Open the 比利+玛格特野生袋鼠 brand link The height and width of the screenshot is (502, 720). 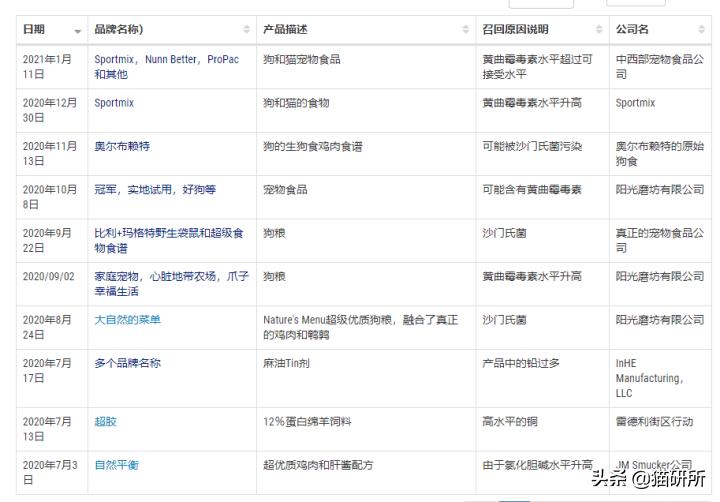point(169,240)
